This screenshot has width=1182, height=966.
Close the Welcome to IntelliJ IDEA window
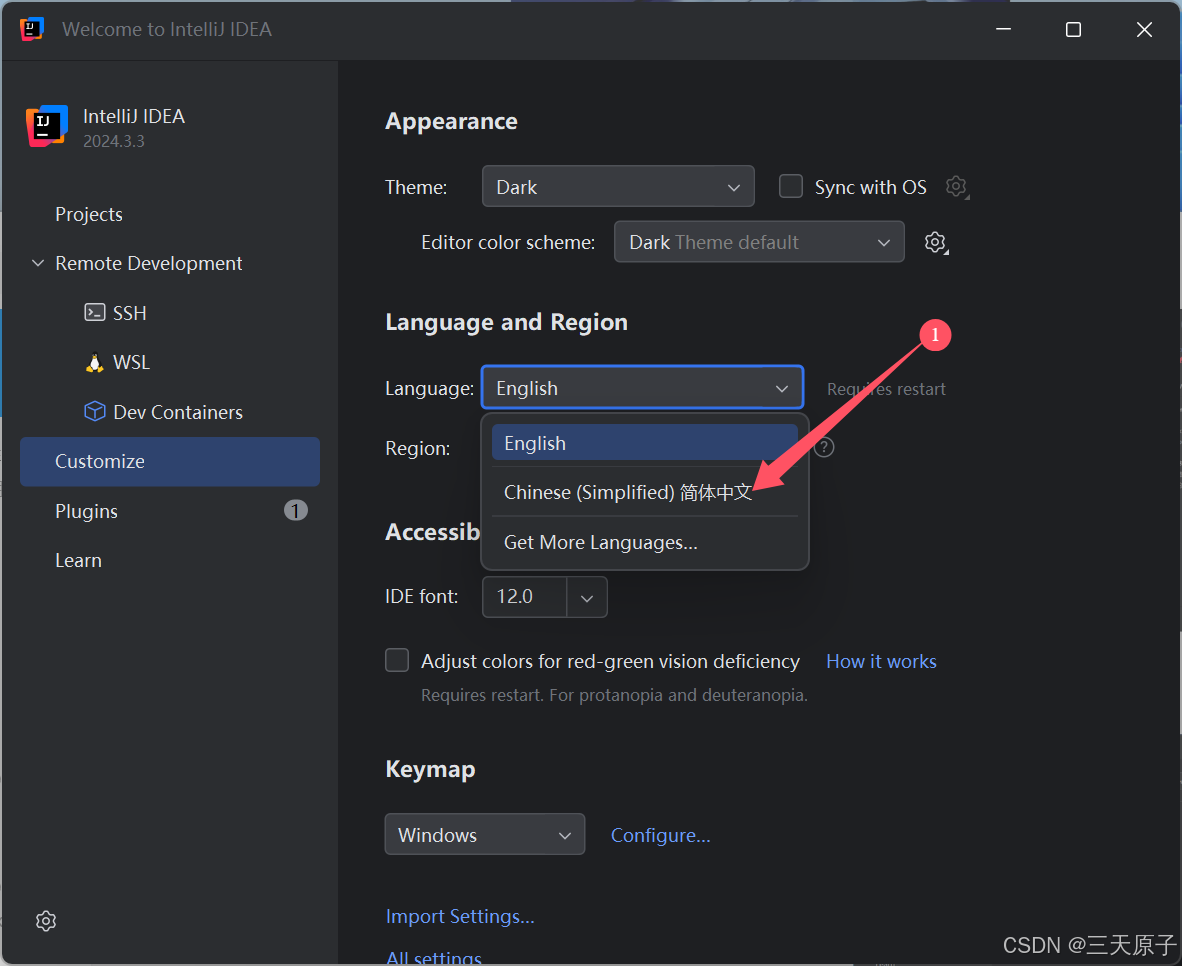click(x=1144, y=29)
